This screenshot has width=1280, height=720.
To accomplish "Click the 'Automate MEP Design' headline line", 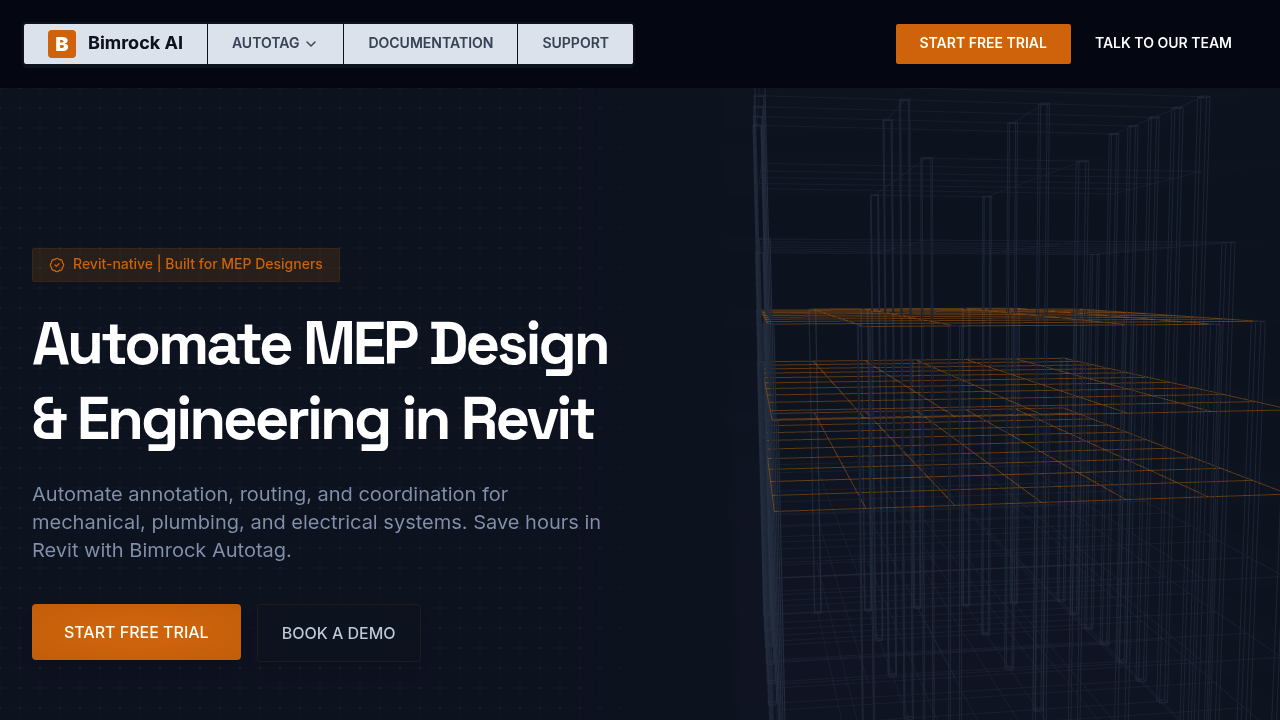I will (320, 344).
